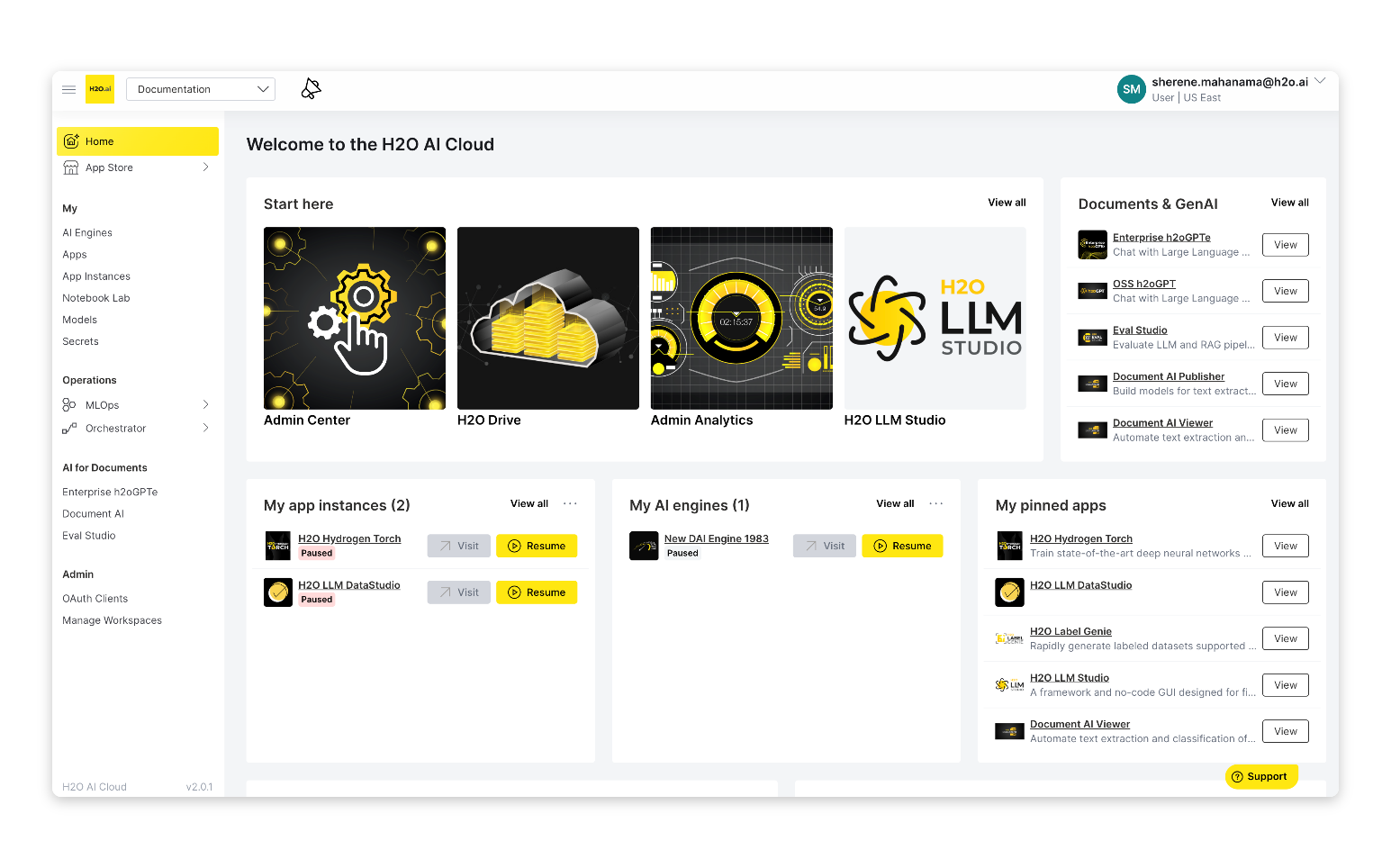This screenshot has width=1391, height=868.
Task: Expand the user account chevron
Action: point(1320,81)
